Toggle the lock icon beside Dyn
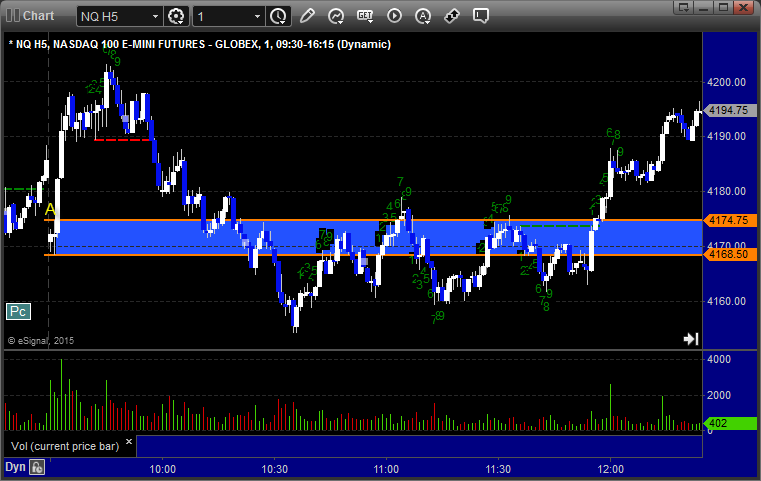 point(37,467)
